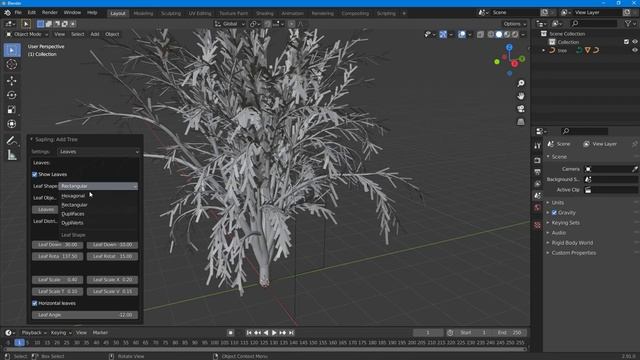Open the Leaf Shape dropdown
The height and width of the screenshot is (360, 640).
point(98,186)
